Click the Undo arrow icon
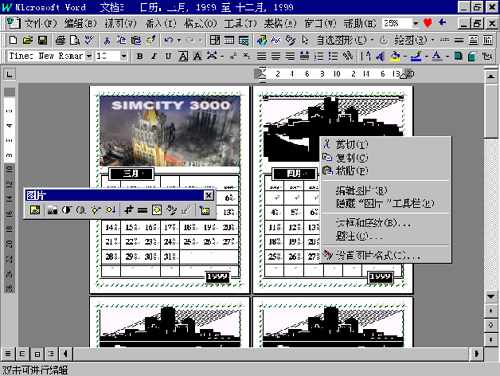Screen dimensions: 500x376 169,40
